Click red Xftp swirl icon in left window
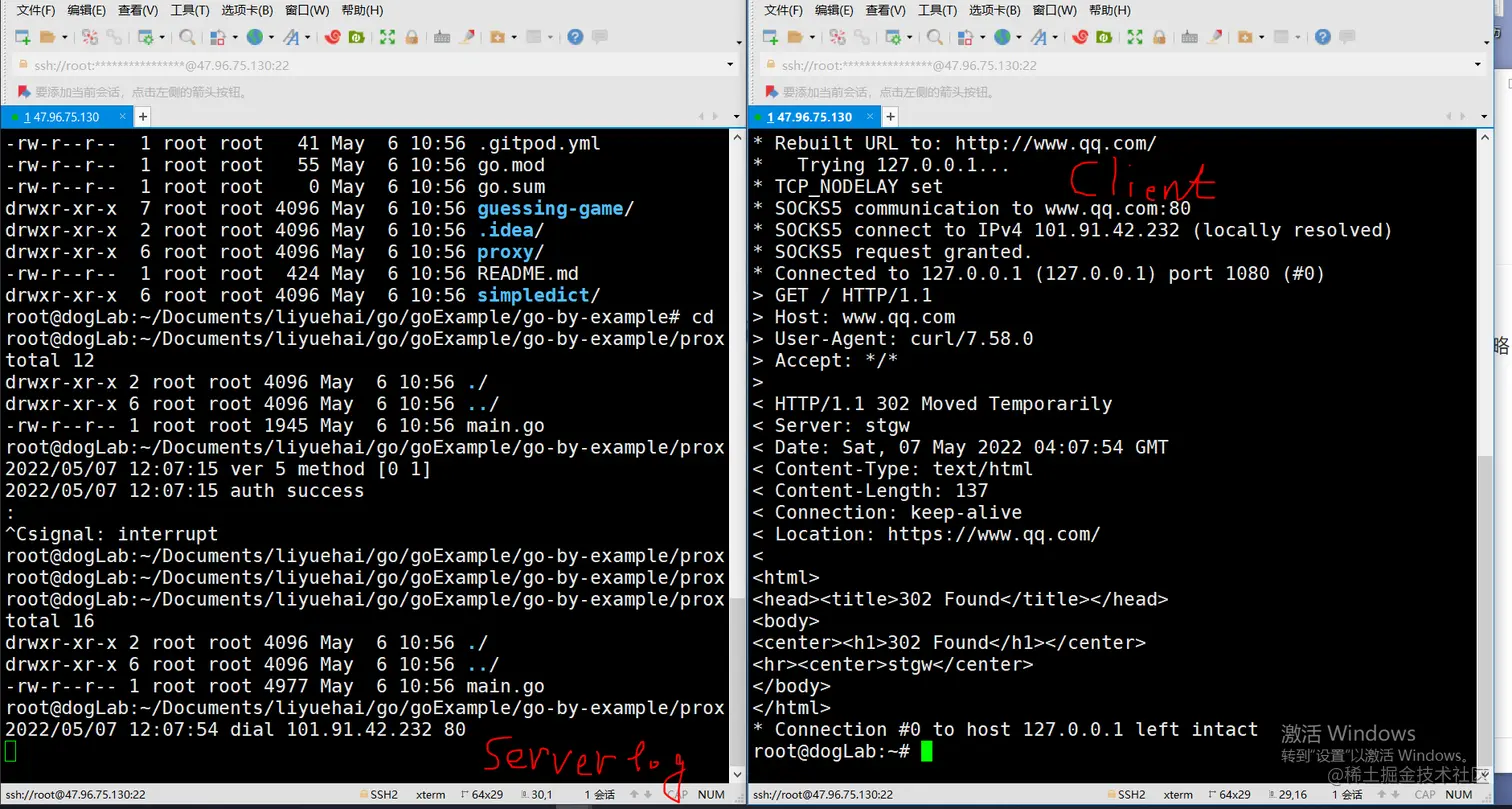Image resolution: width=1512 pixels, height=809 pixels. click(332, 37)
